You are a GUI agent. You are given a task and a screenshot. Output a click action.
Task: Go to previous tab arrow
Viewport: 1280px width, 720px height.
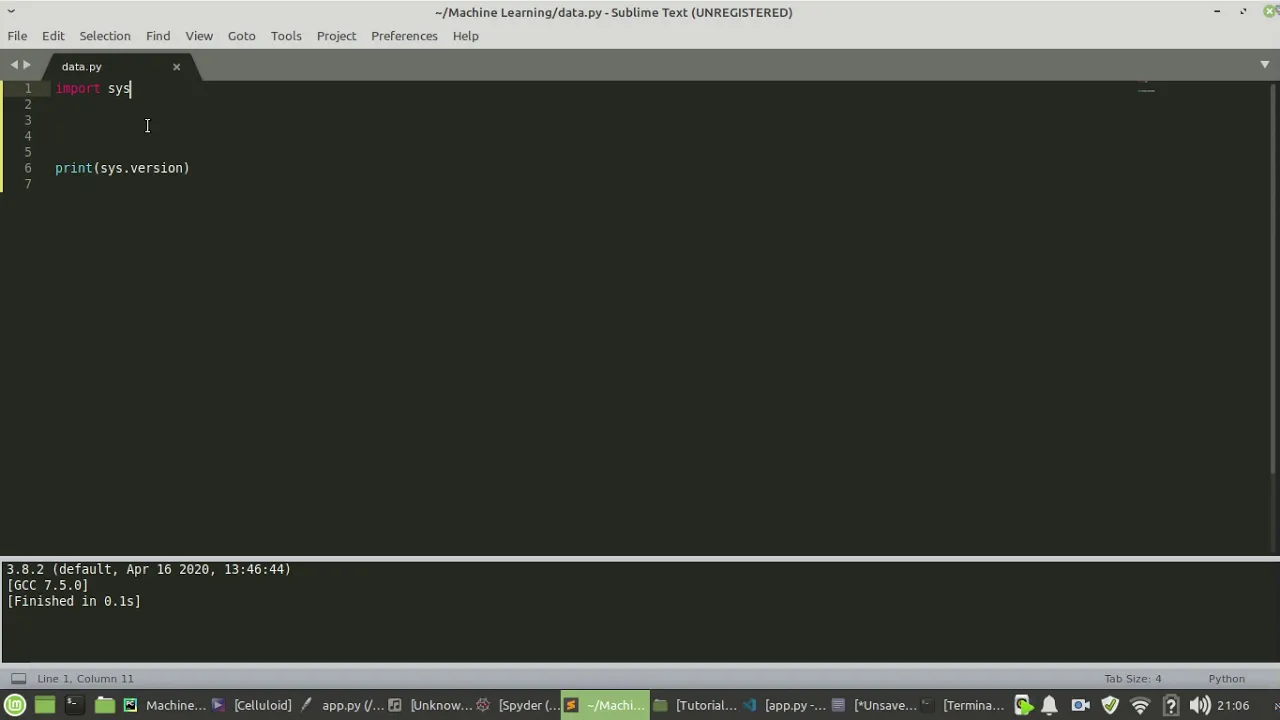pyautogui.click(x=14, y=65)
